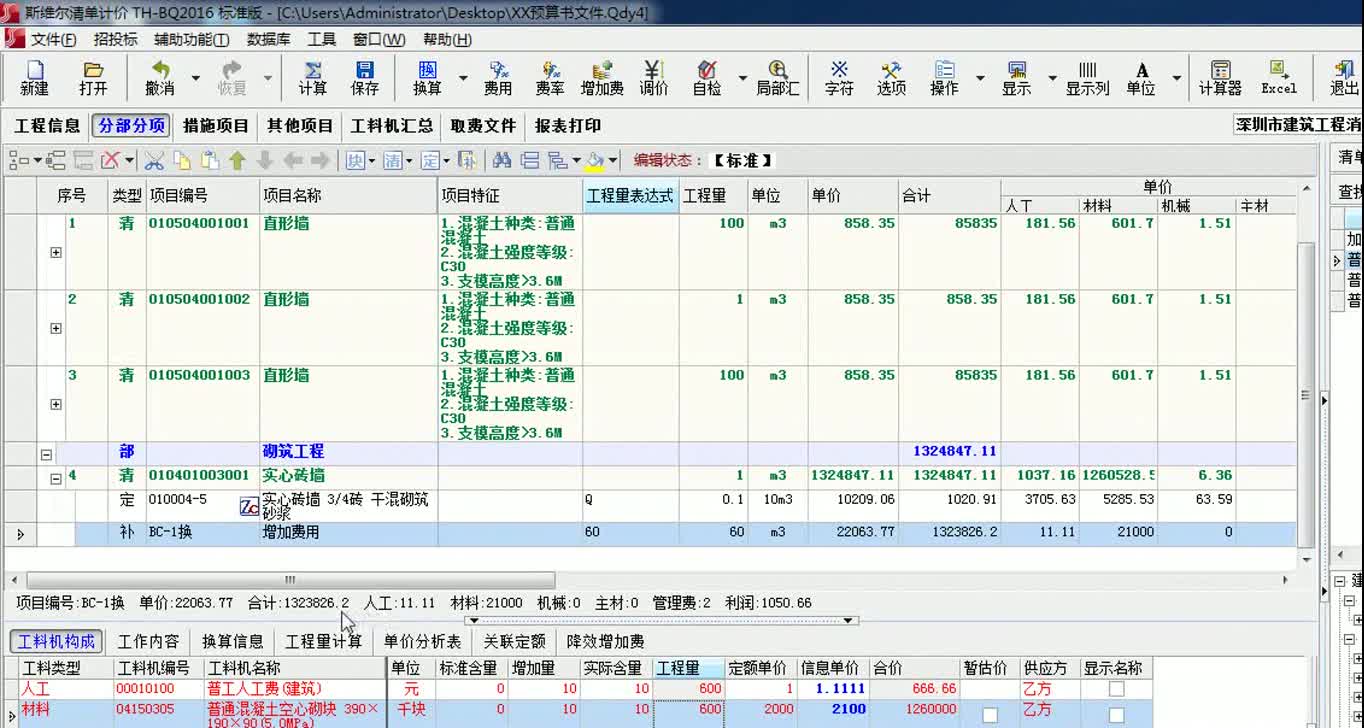Open the 操作 dropdown arrow

point(980,78)
